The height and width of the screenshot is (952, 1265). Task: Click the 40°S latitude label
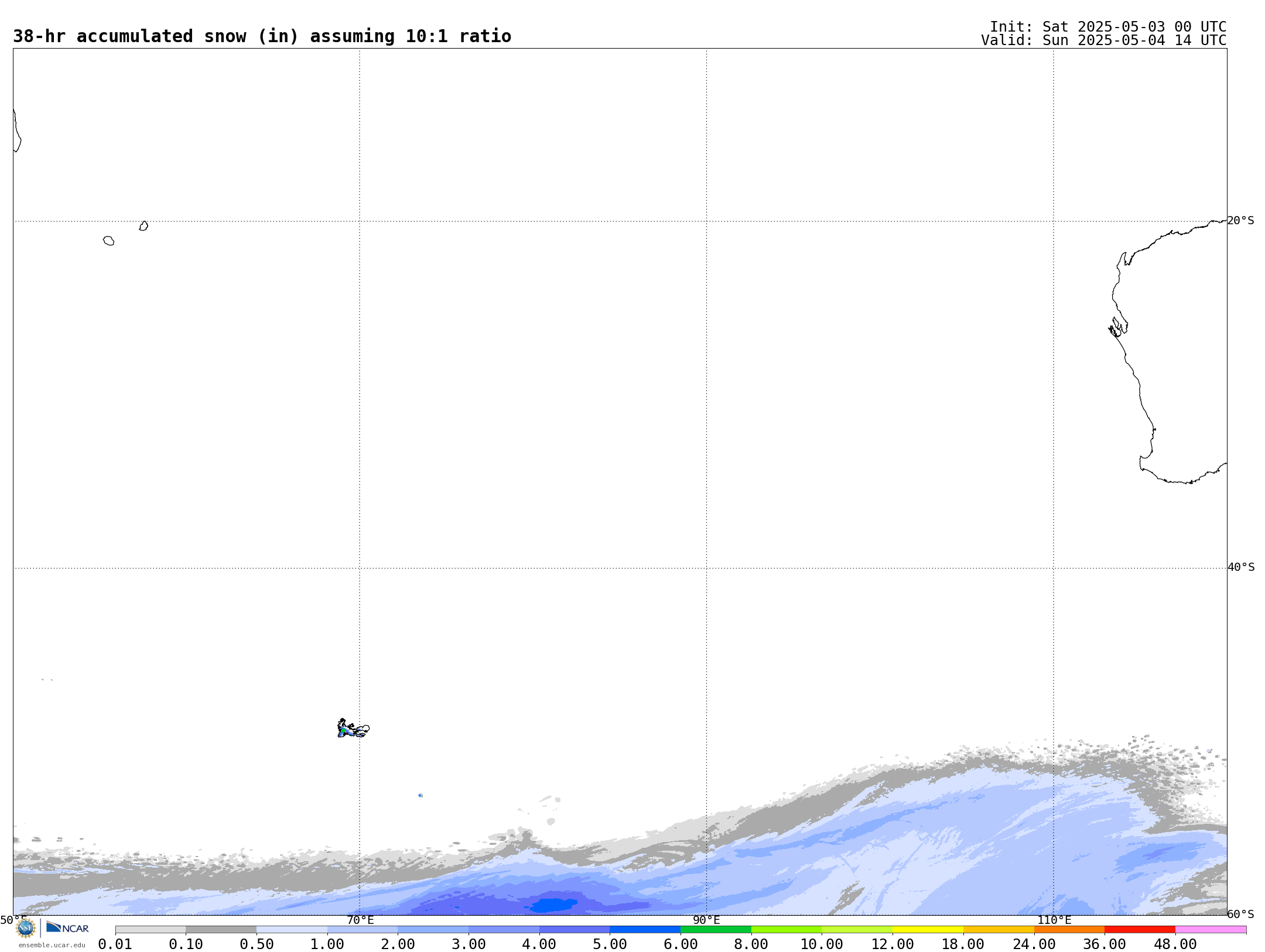pos(1241,567)
